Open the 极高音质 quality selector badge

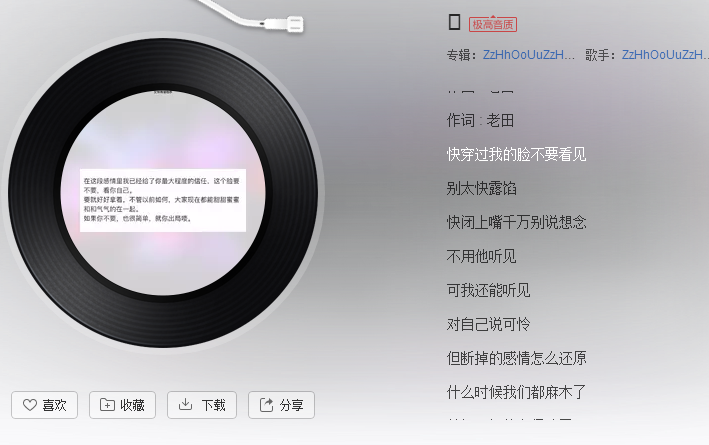tap(492, 24)
